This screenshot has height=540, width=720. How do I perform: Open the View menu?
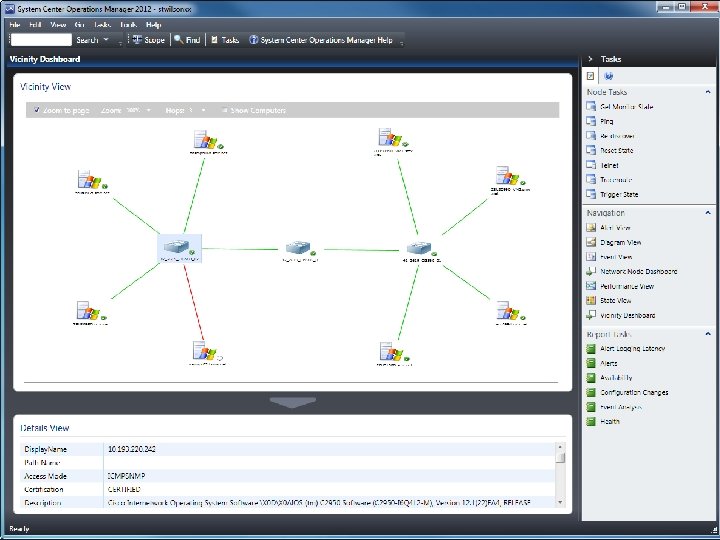[58, 25]
